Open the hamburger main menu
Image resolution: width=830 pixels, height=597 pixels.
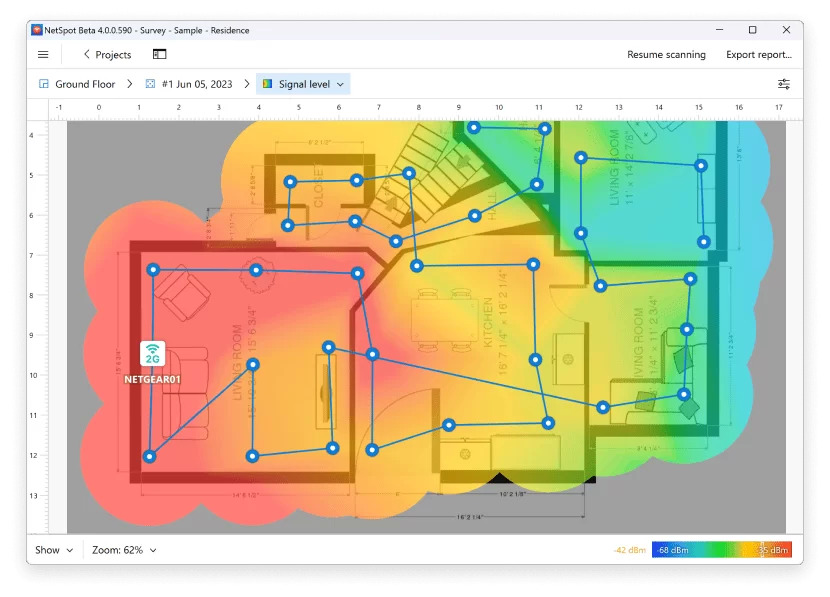tap(43, 55)
